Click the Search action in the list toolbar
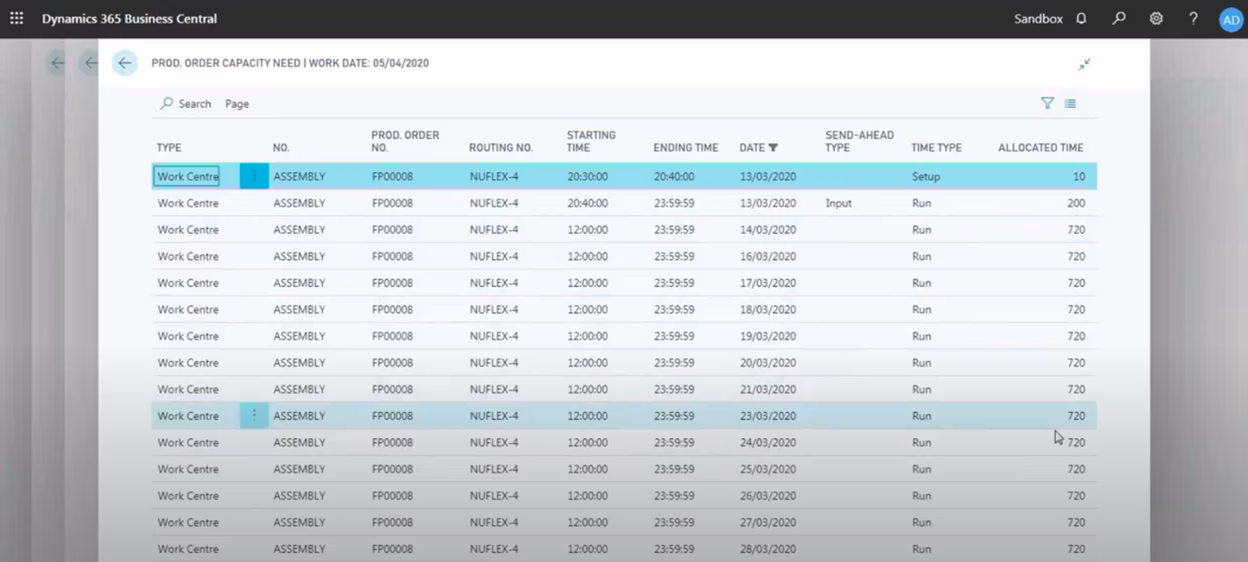 (x=186, y=104)
